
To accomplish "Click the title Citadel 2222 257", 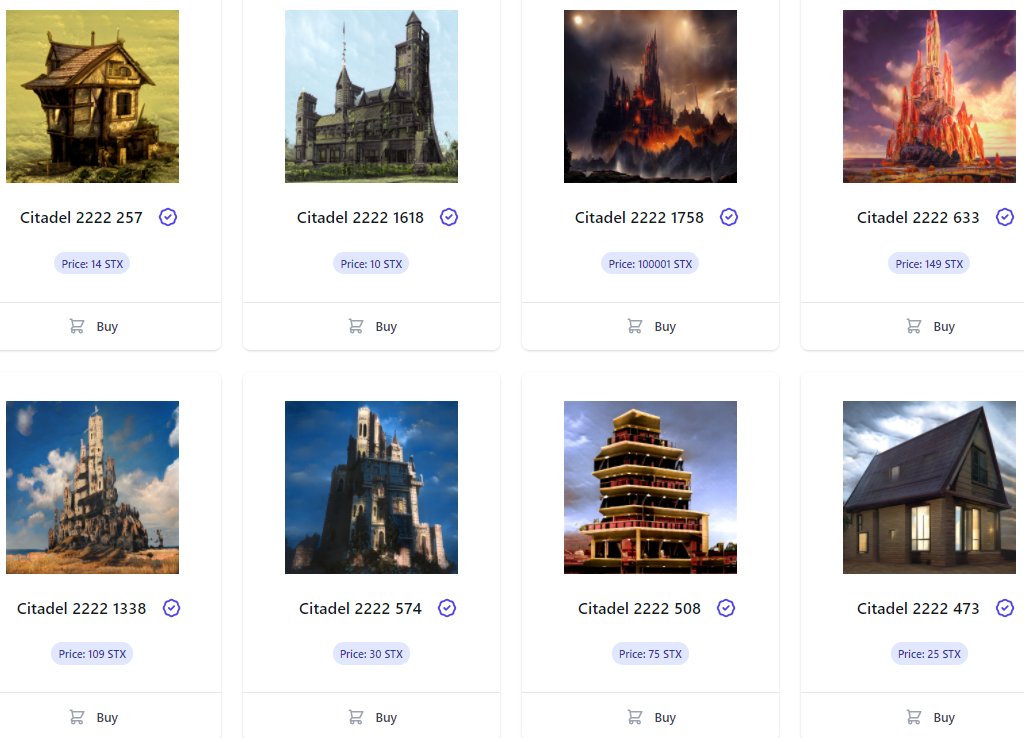I will pyautogui.click(x=81, y=217).
